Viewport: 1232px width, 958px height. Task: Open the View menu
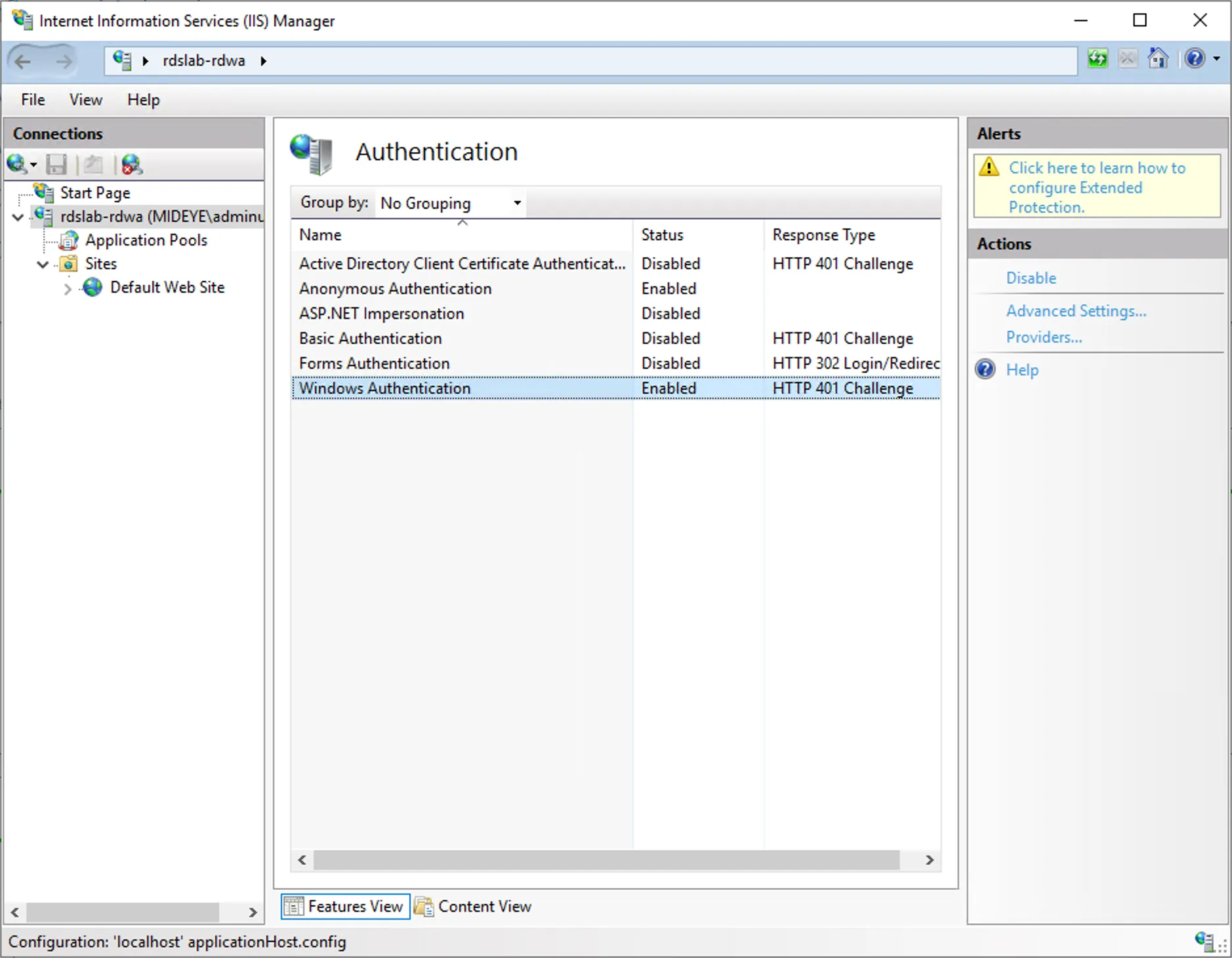pos(85,100)
